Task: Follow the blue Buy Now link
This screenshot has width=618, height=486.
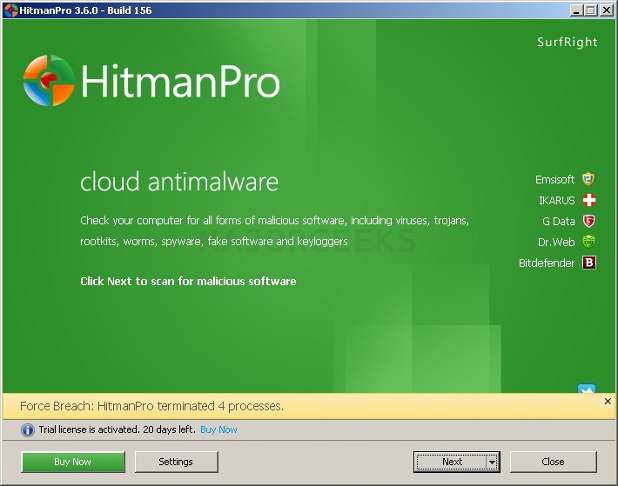Action: [x=219, y=430]
